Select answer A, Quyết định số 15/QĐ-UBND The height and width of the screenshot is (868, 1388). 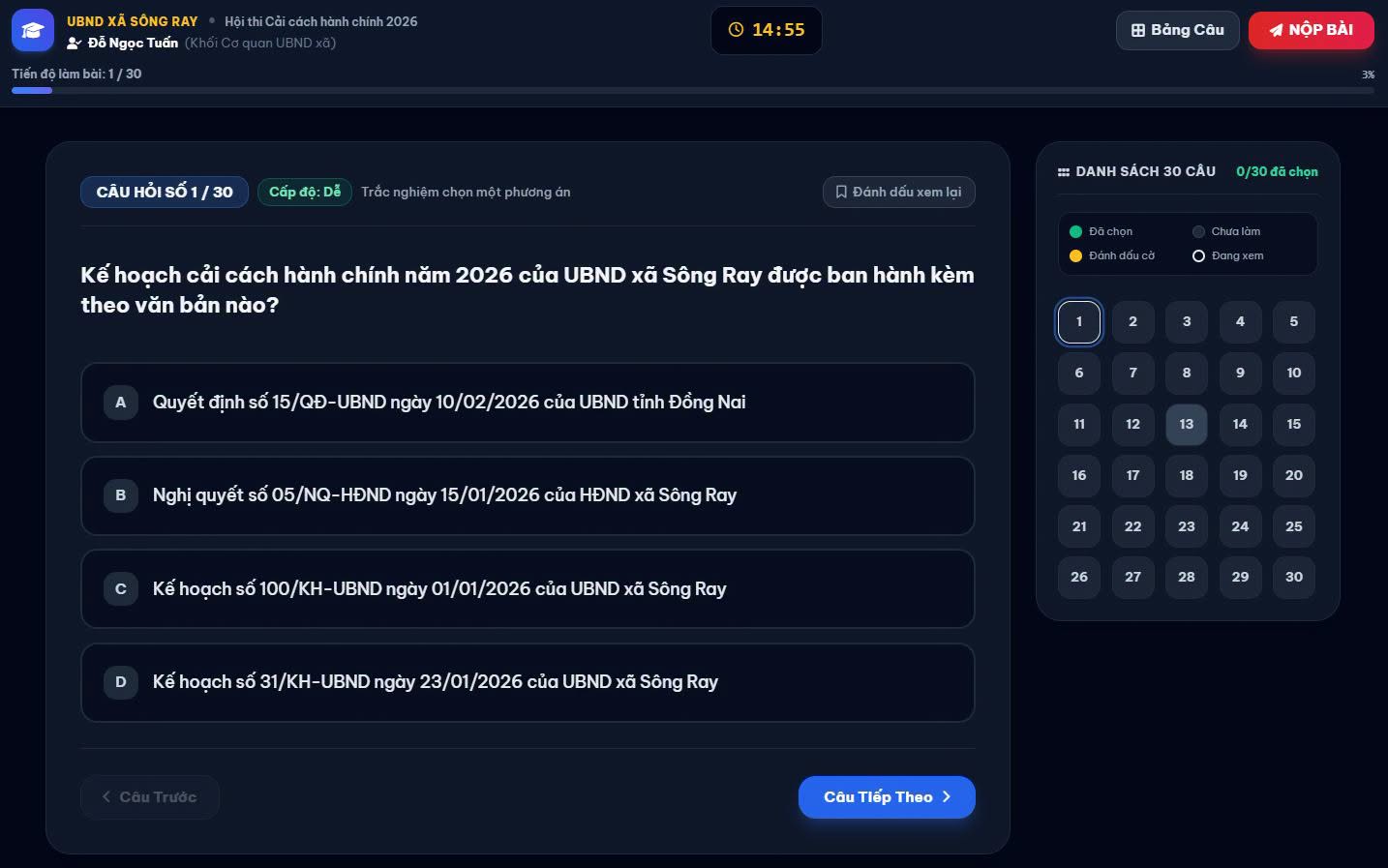pos(528,403)
